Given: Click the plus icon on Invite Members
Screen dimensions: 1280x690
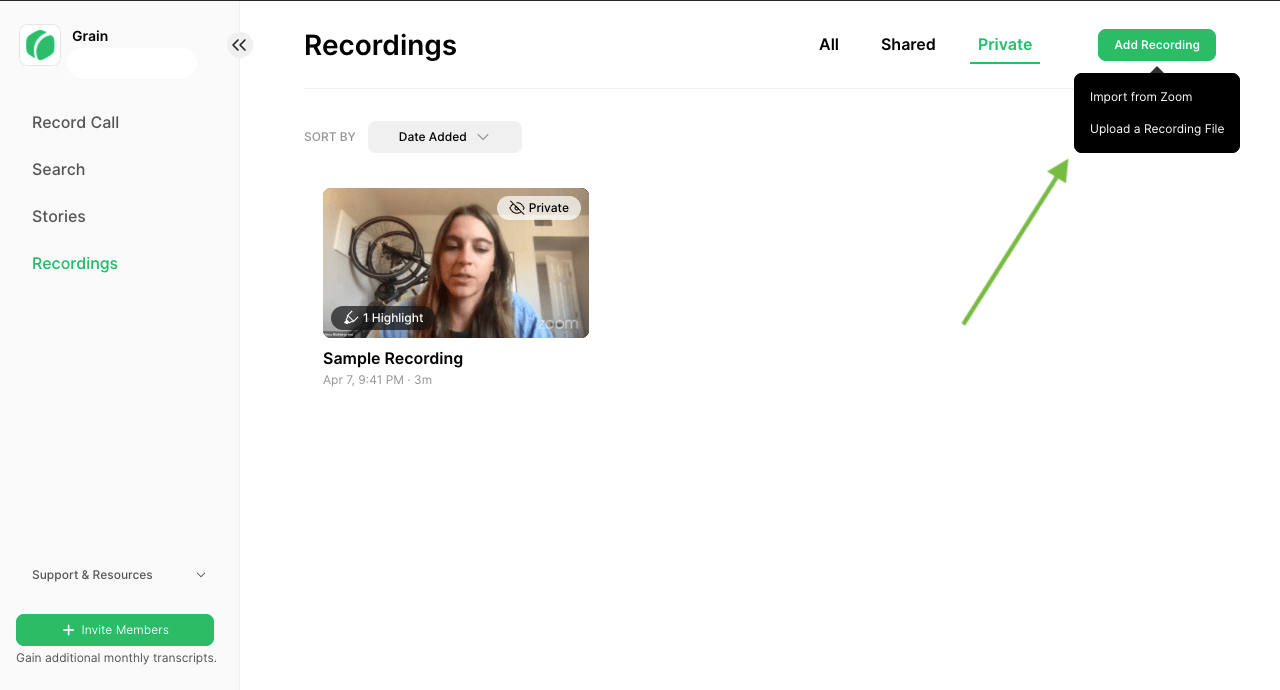Looking at the screenshot, I should tap(68, 630).
